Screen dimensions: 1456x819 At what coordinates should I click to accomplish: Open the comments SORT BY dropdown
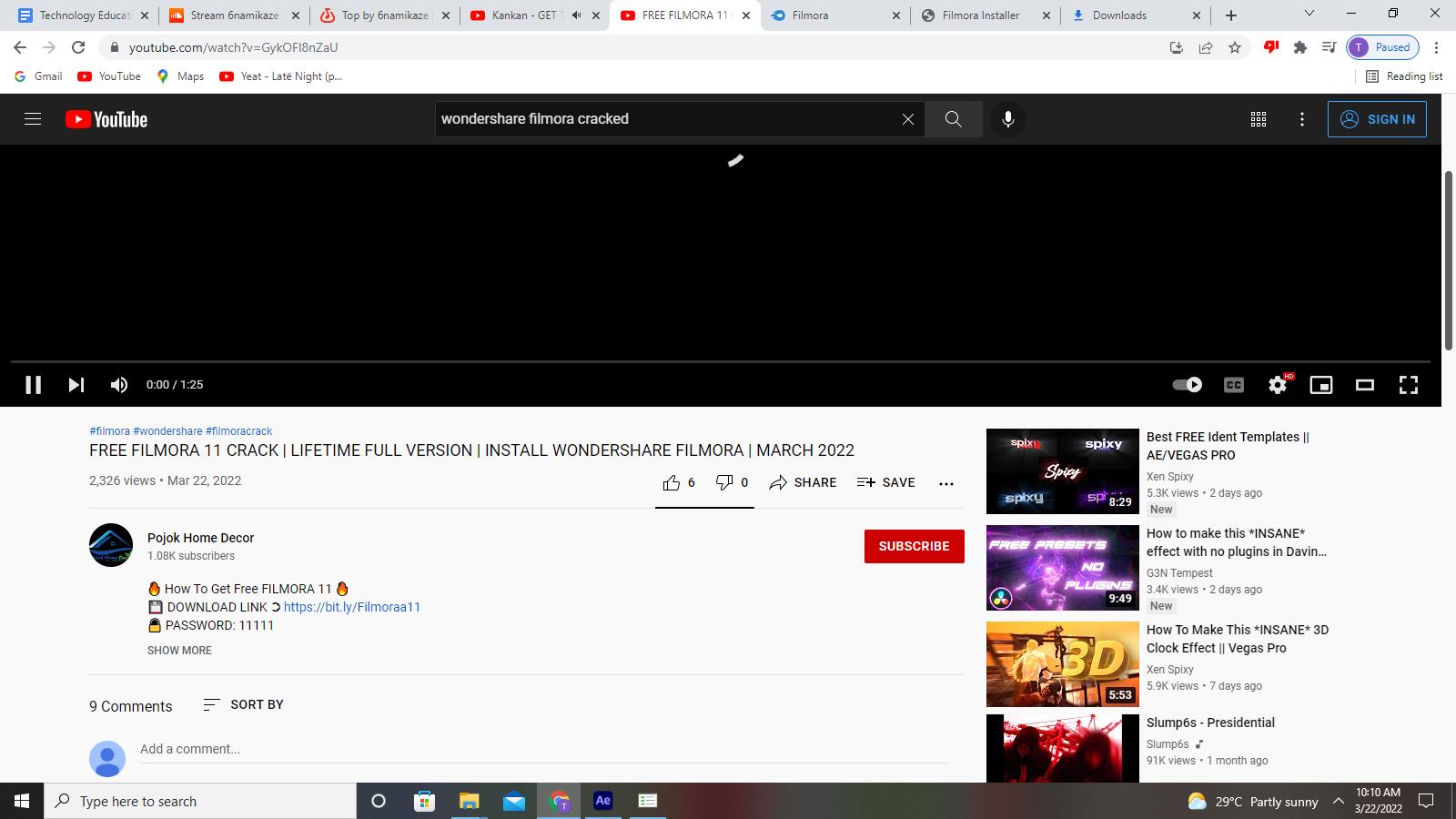coord(243,704)
